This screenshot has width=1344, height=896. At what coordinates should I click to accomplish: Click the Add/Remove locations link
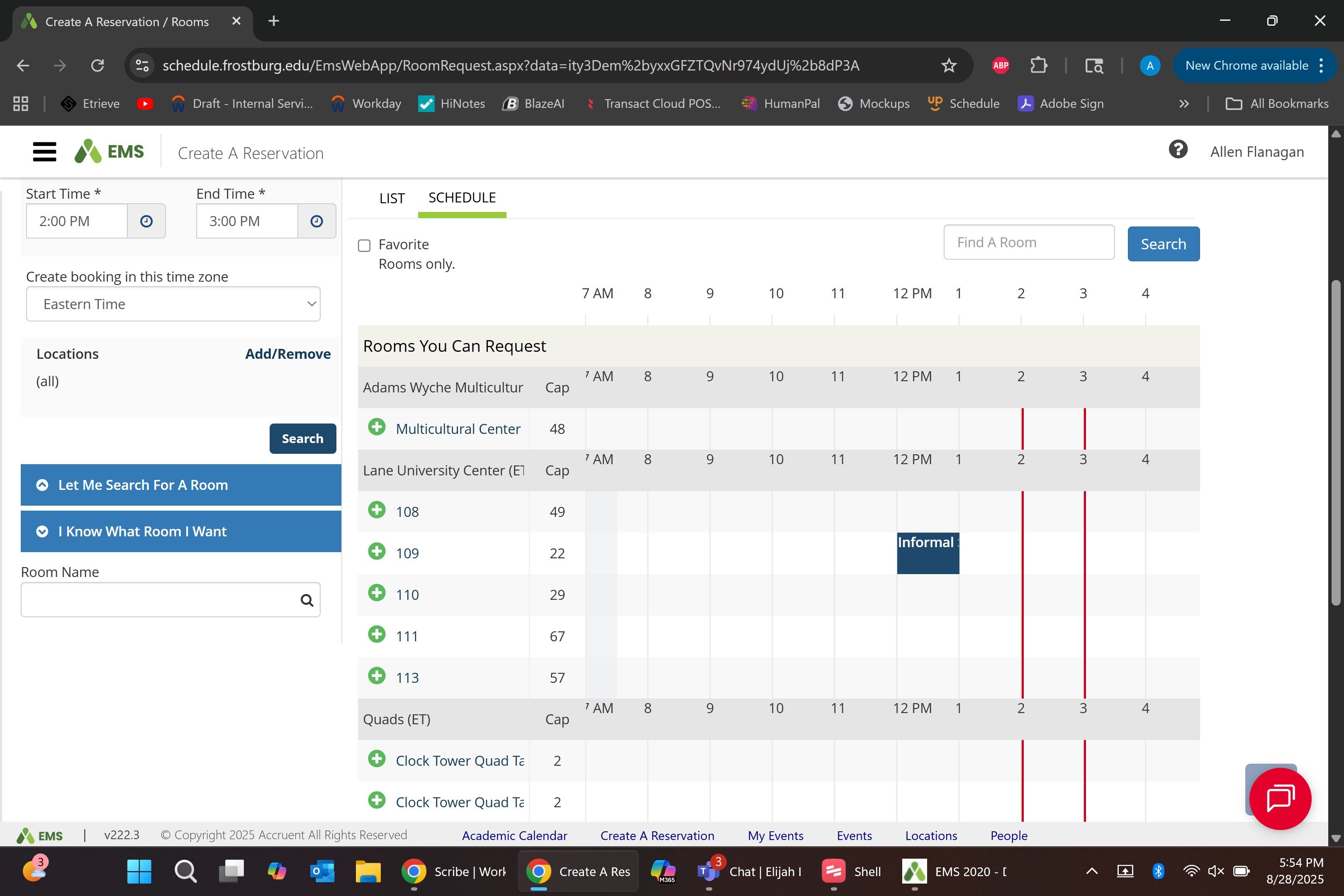(287, 354)
